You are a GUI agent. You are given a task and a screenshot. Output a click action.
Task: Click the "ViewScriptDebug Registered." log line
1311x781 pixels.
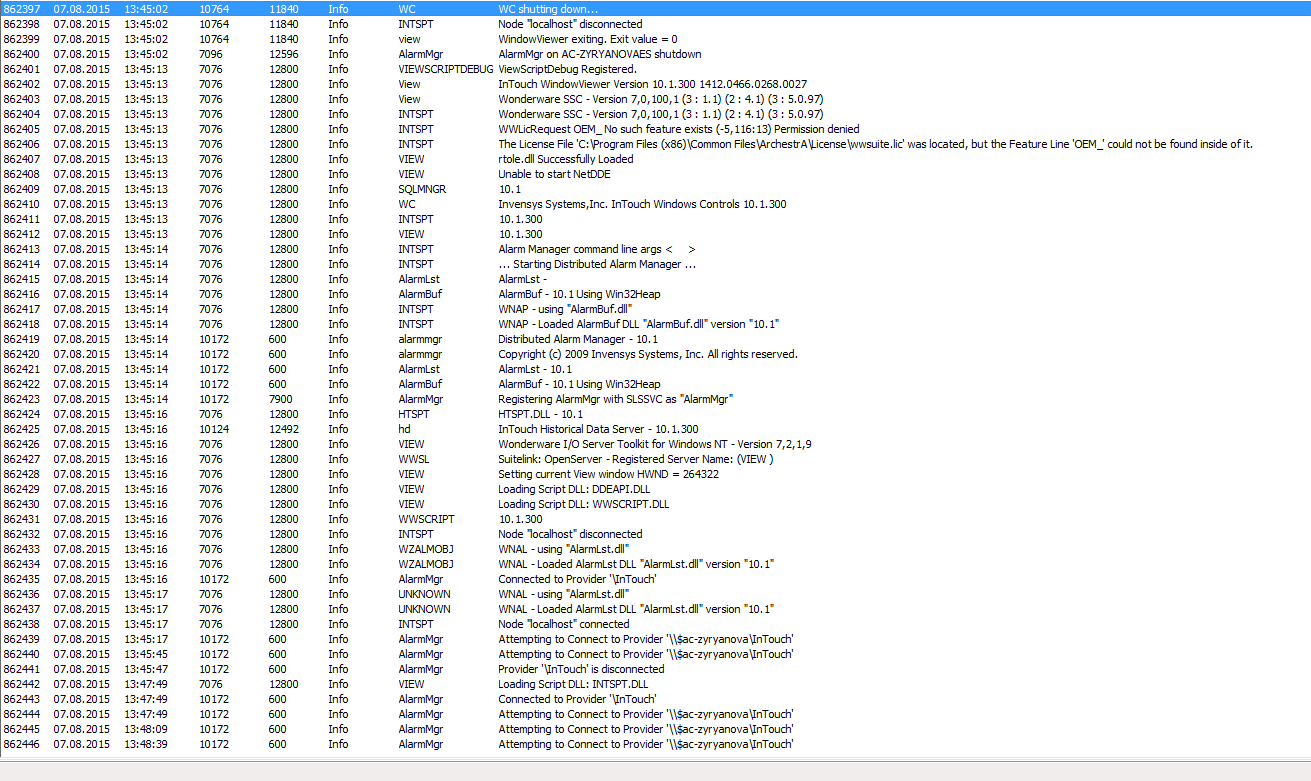pyautogui.click(x=567, y=69)
